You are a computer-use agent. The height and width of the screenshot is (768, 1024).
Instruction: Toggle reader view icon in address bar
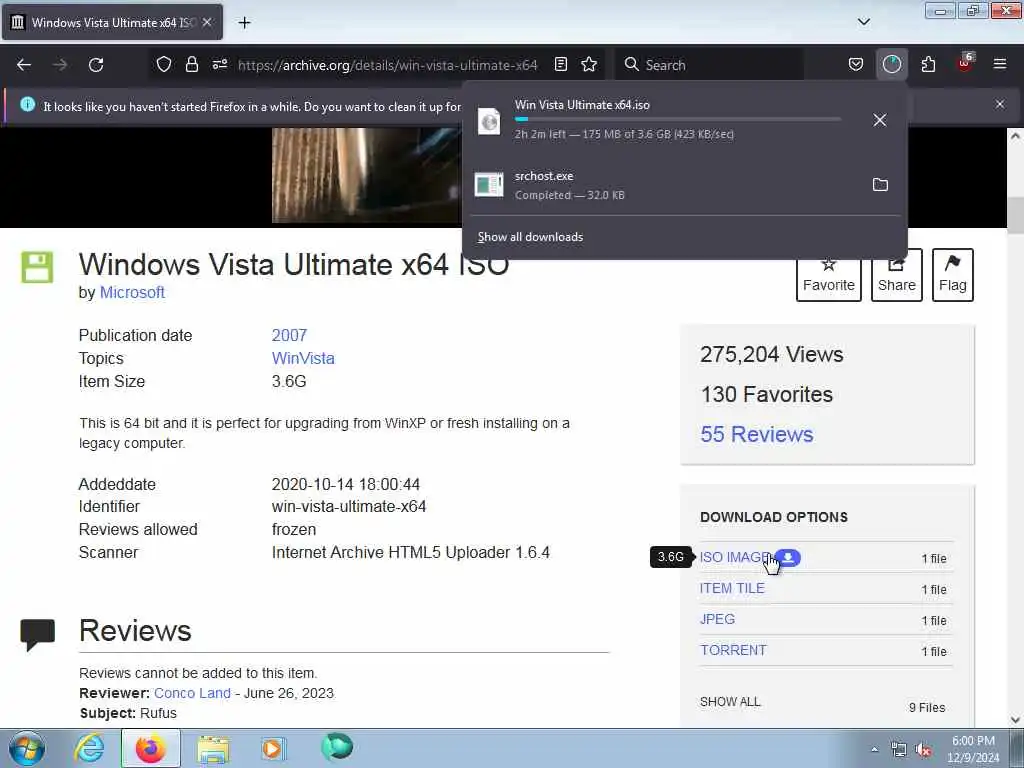point(560,64)
